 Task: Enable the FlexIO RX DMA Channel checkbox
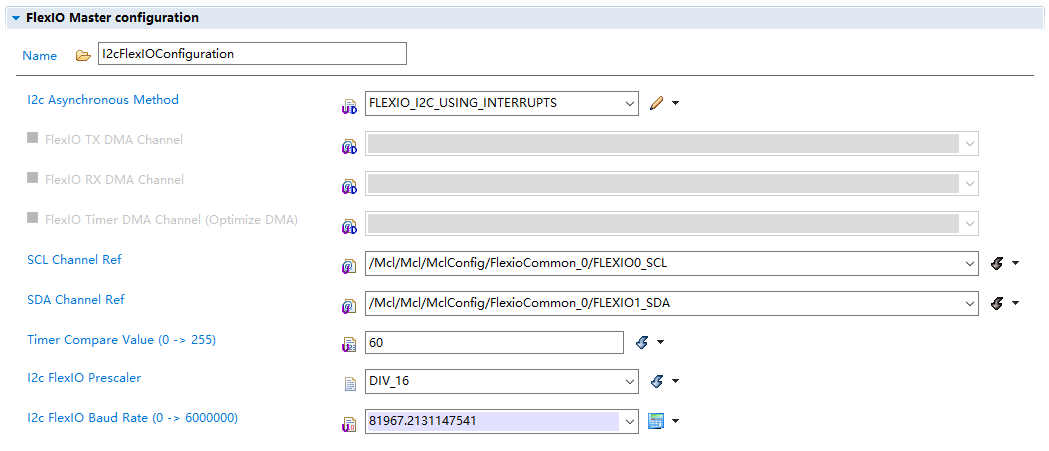(32, 178)
